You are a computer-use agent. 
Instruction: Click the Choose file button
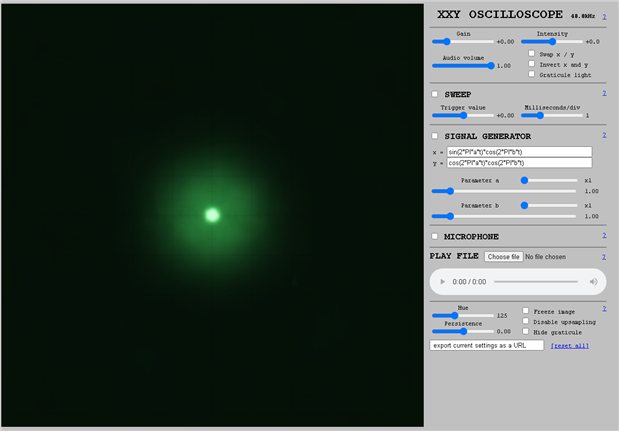click(504, 257)
